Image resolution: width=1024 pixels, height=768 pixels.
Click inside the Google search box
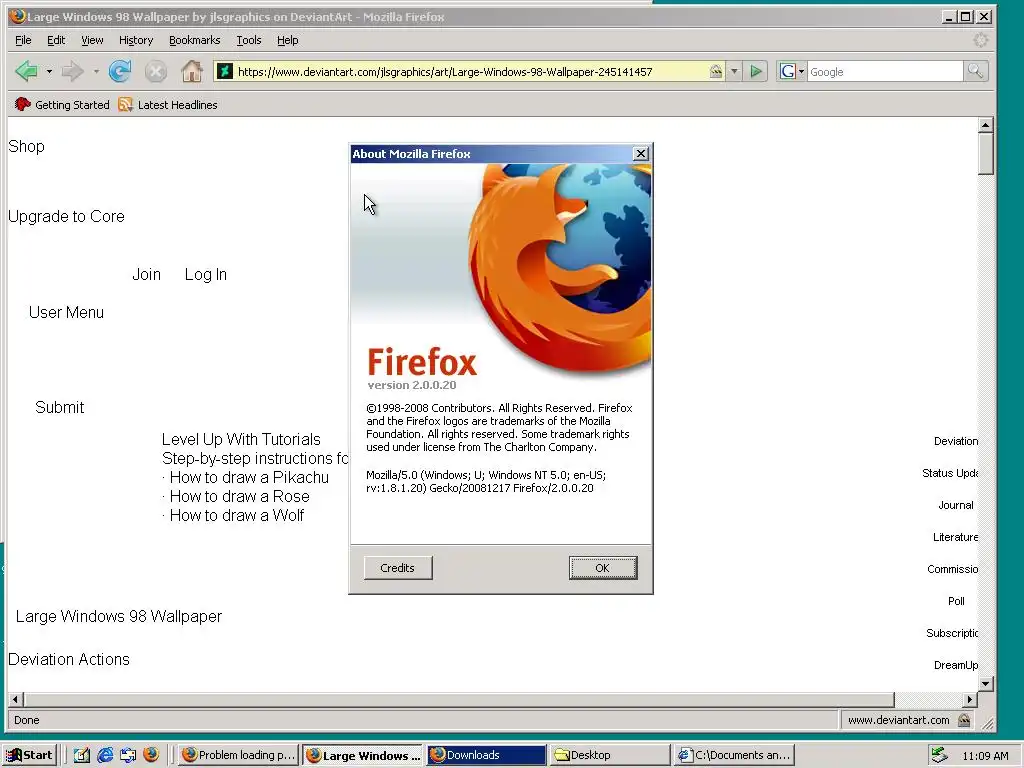885,72
